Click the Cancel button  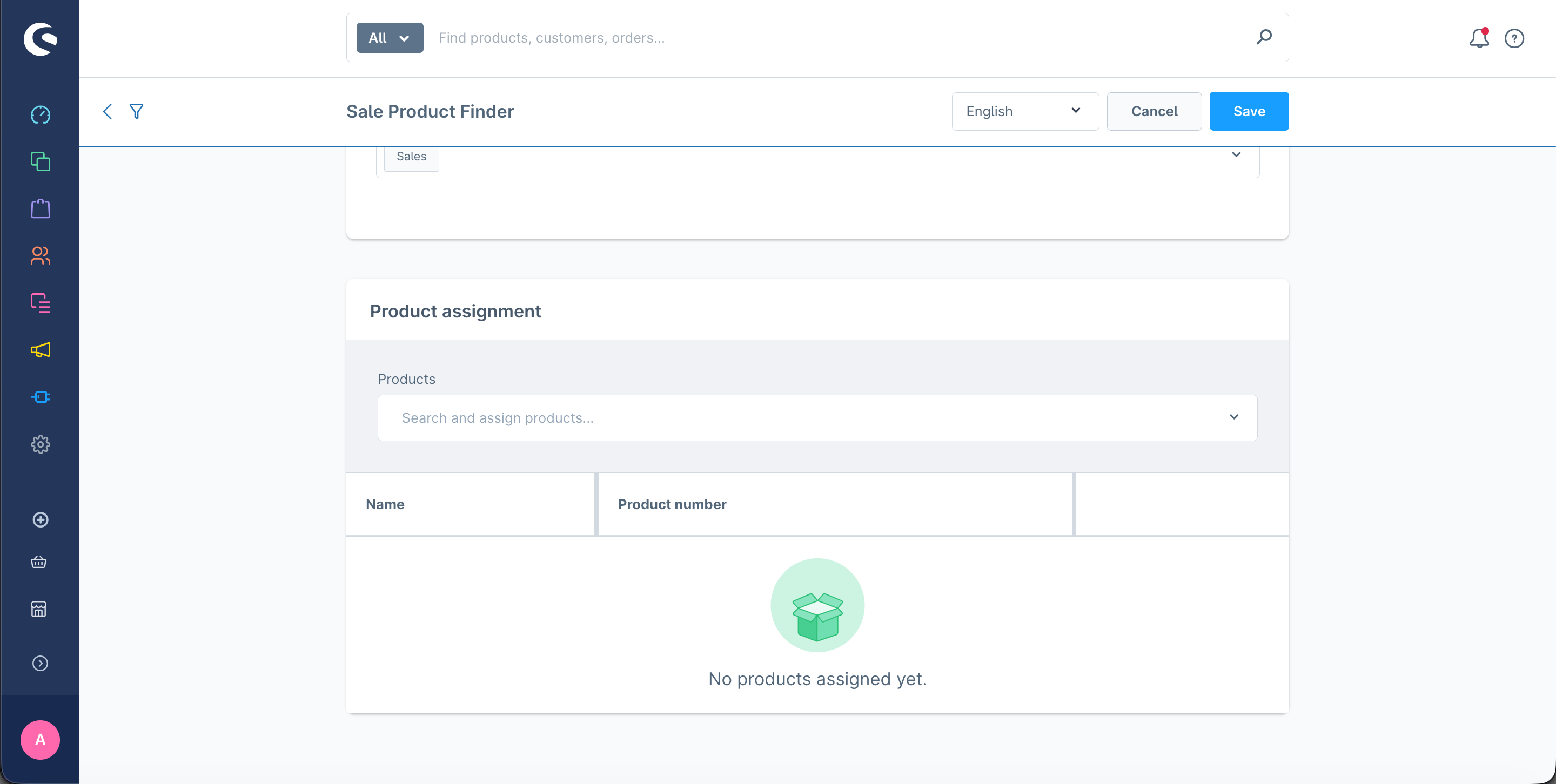click(x=1153, y=111)
